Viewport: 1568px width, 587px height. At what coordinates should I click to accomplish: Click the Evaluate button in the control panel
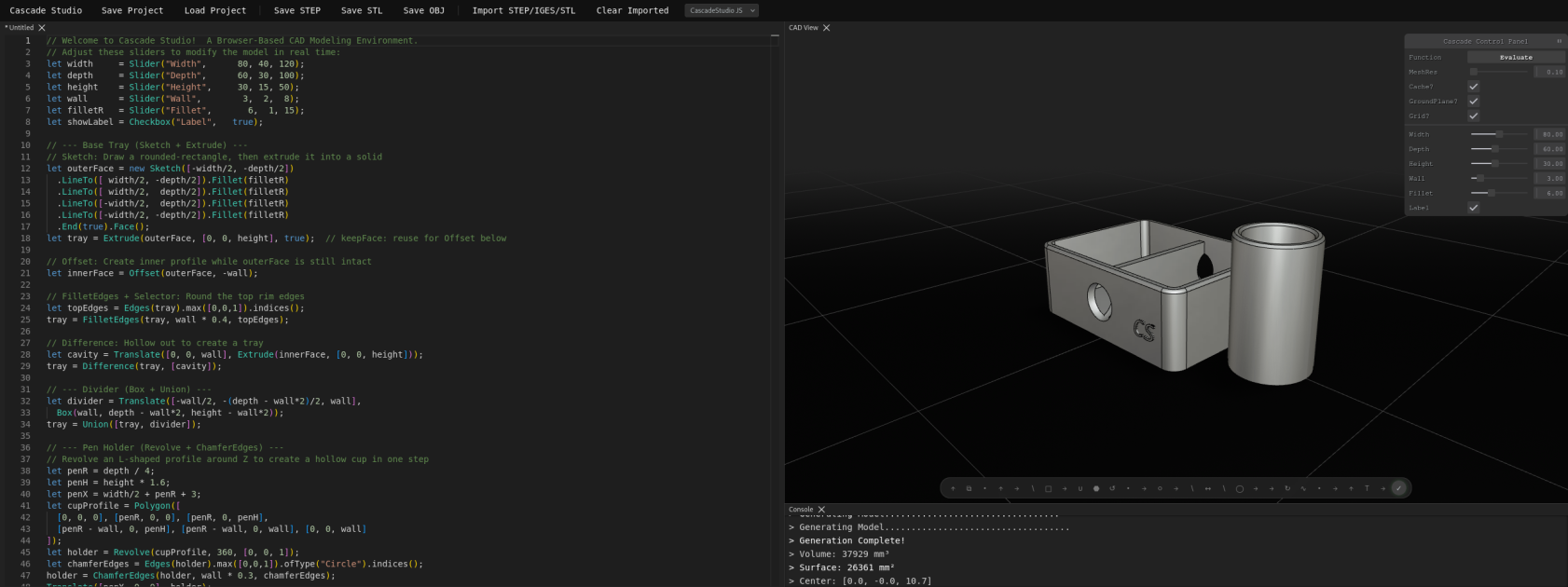point(1516,57)
